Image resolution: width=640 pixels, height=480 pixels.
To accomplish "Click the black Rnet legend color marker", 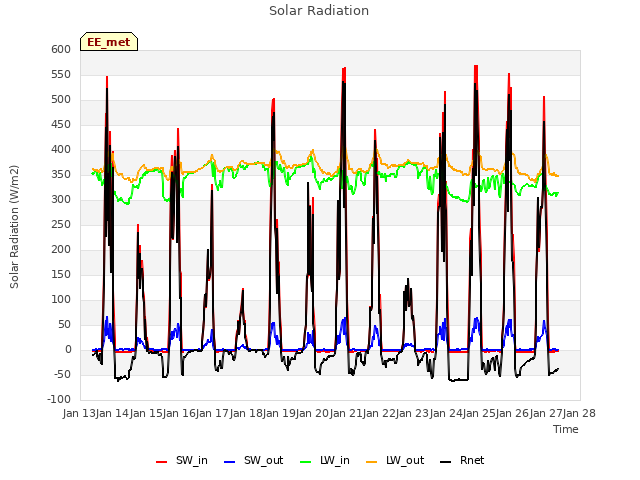I will click(445, 462).
